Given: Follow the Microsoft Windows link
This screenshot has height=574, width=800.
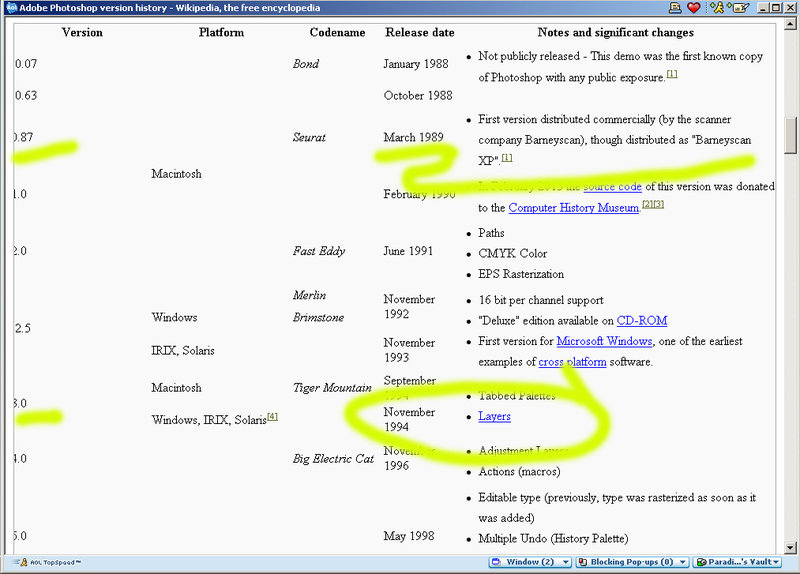Looking at the screenshot, I should pyautogui.click(x=604, y=341).
